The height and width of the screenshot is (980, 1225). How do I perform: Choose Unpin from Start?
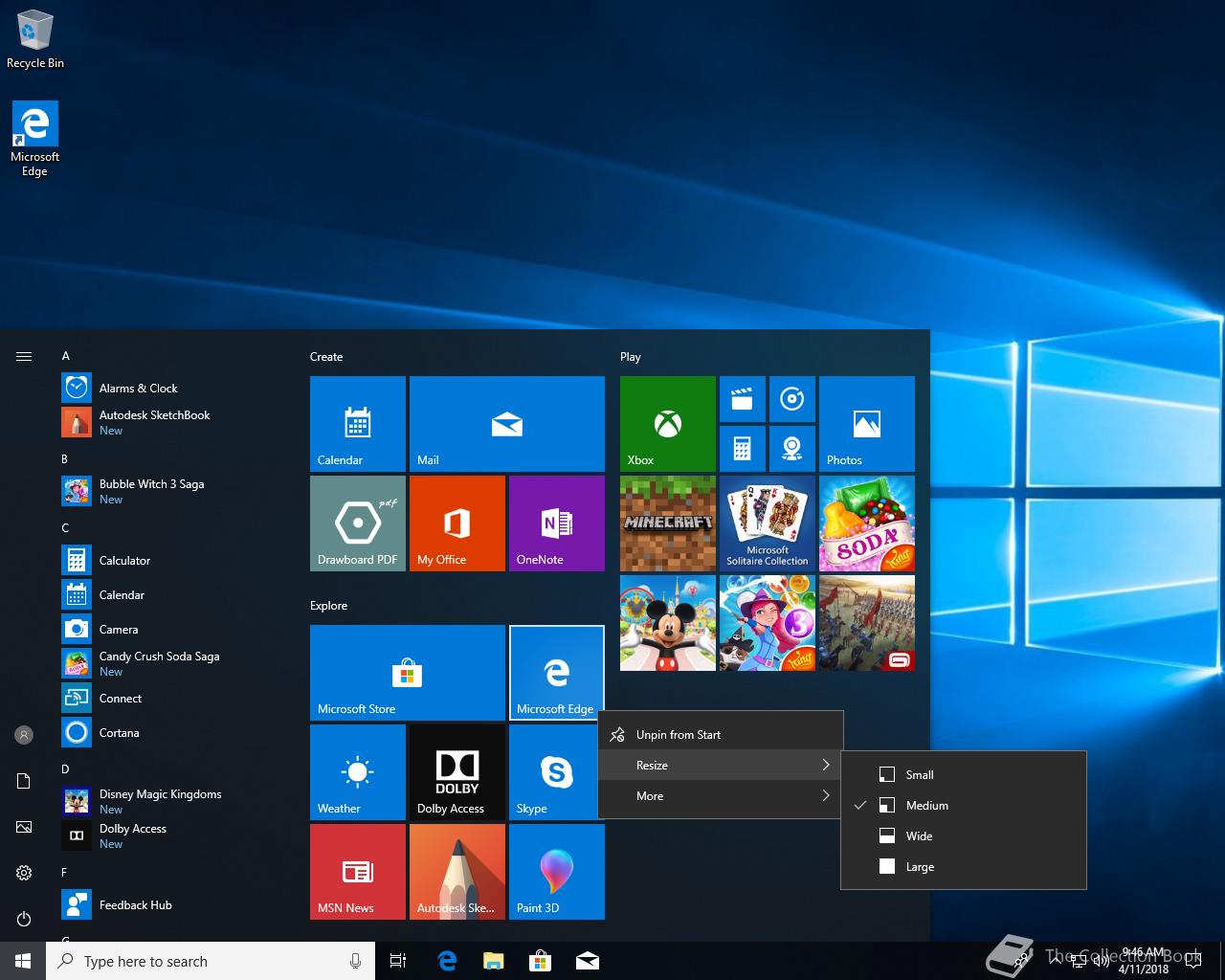coord(721,734)
